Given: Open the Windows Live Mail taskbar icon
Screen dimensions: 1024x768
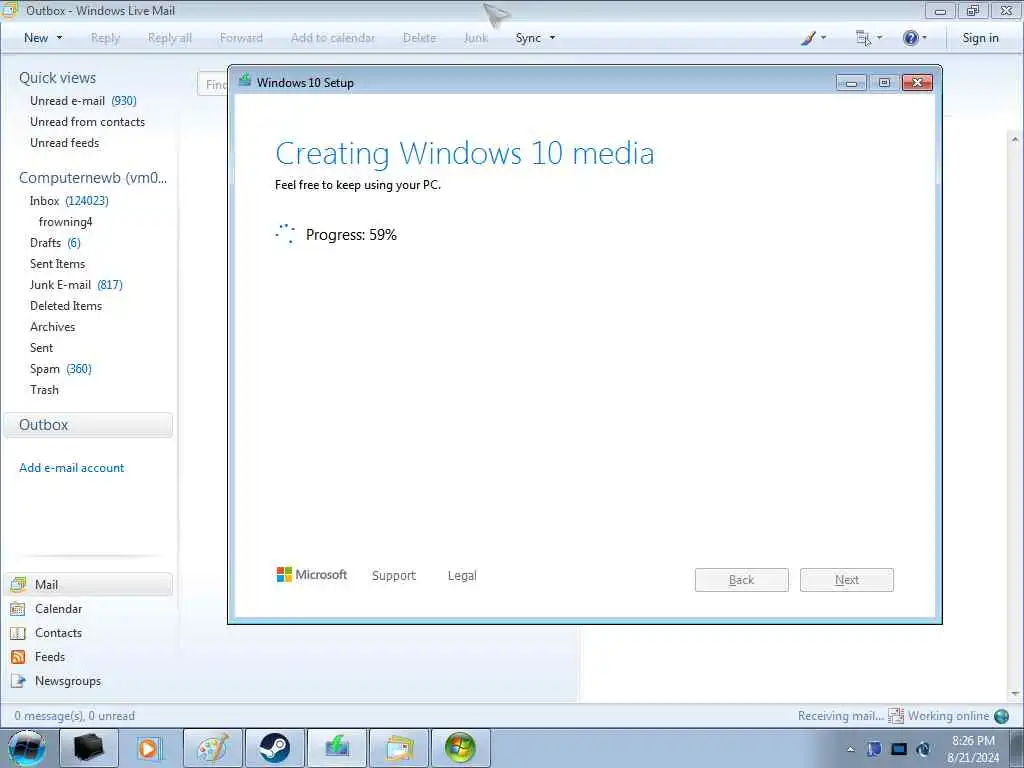Looking at the screenshot, I should click(399, 748).
